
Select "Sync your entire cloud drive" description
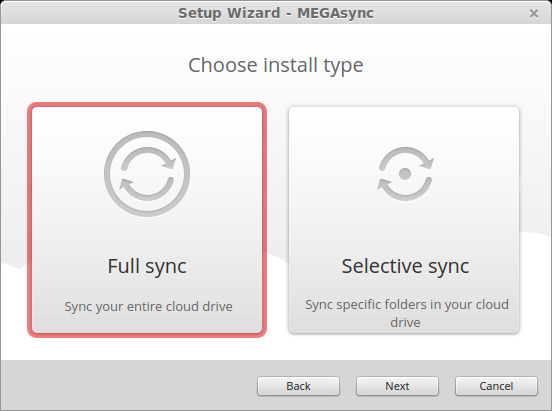coord(148,307)
